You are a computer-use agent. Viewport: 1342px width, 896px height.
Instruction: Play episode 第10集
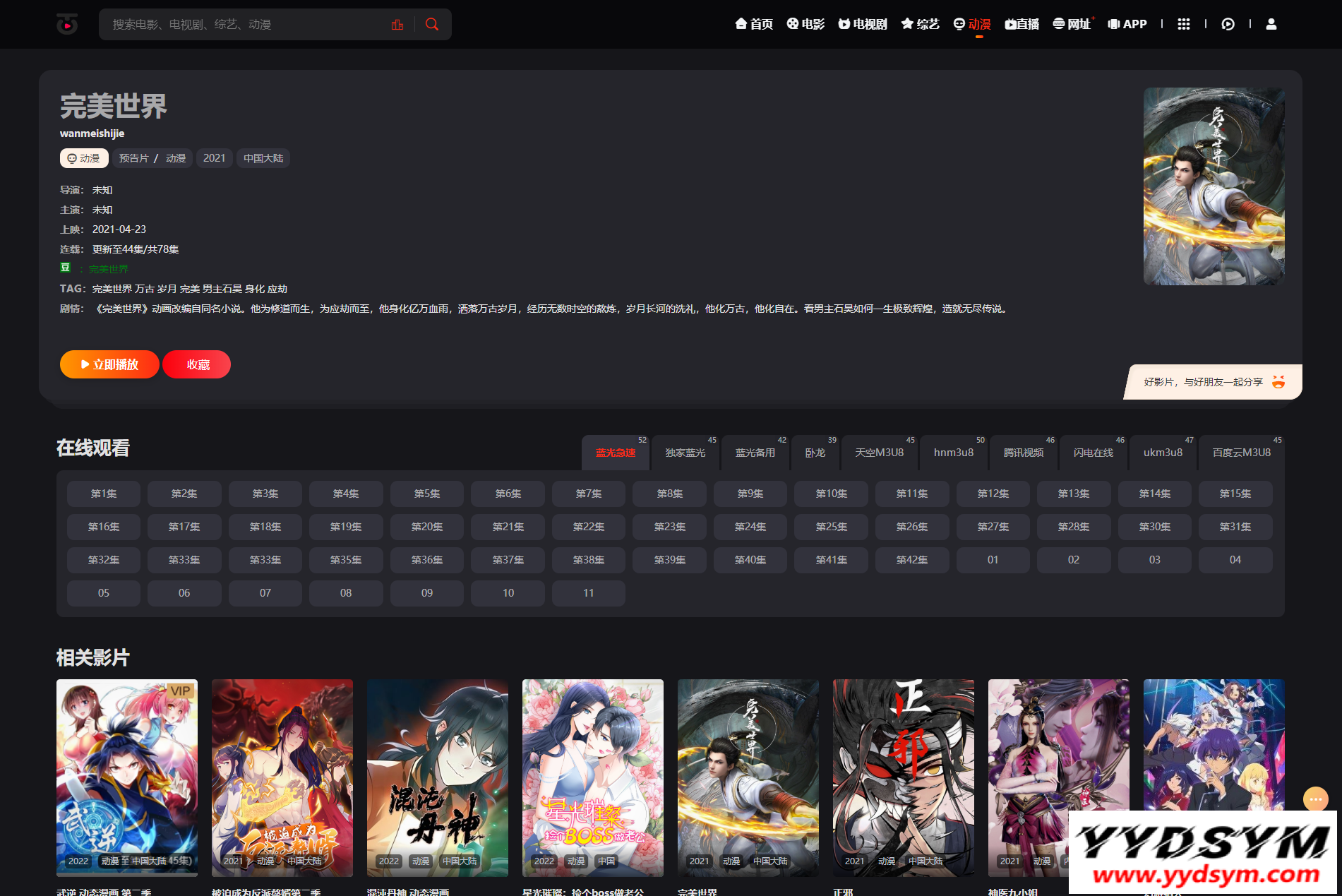pyautogui.click(x=831, y=494)
